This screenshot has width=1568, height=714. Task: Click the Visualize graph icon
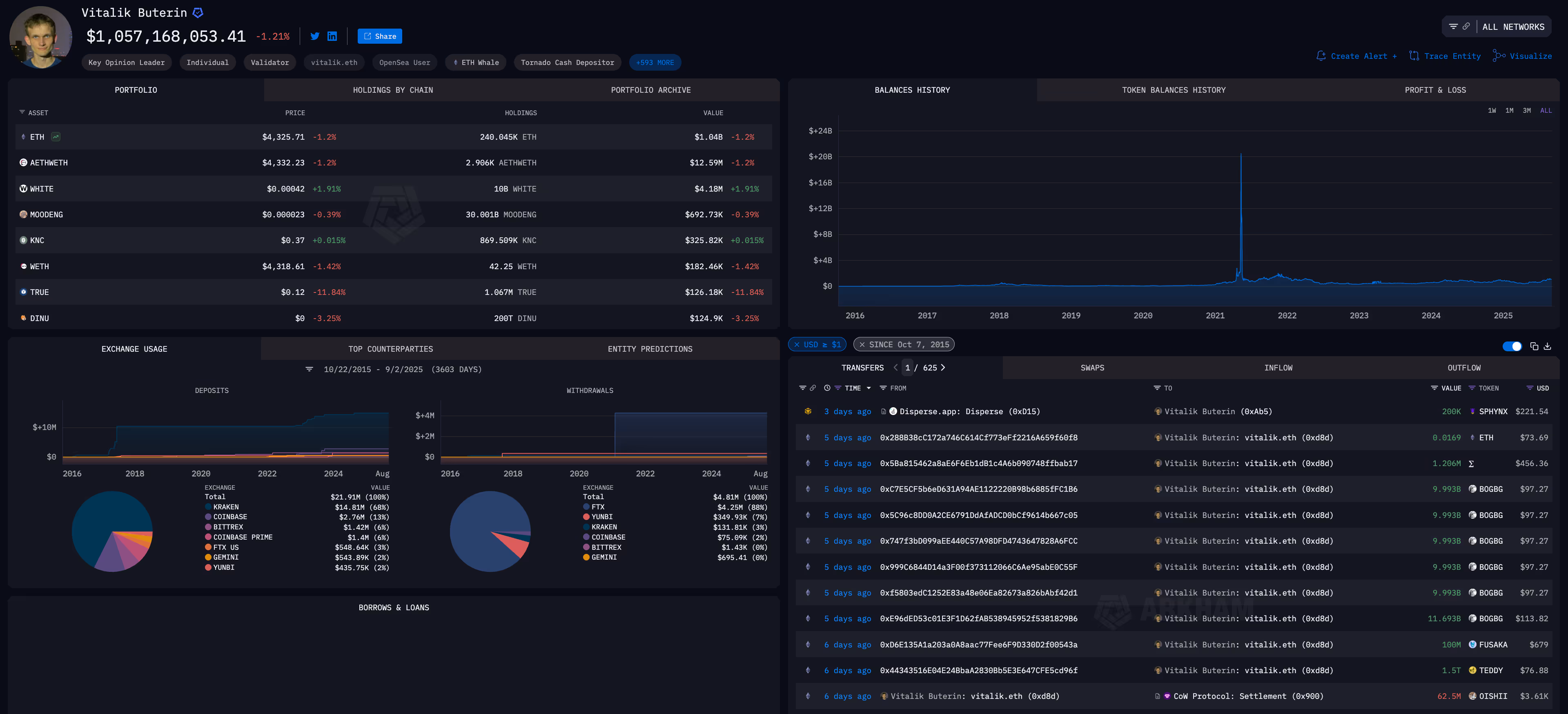coord(1499,56)
